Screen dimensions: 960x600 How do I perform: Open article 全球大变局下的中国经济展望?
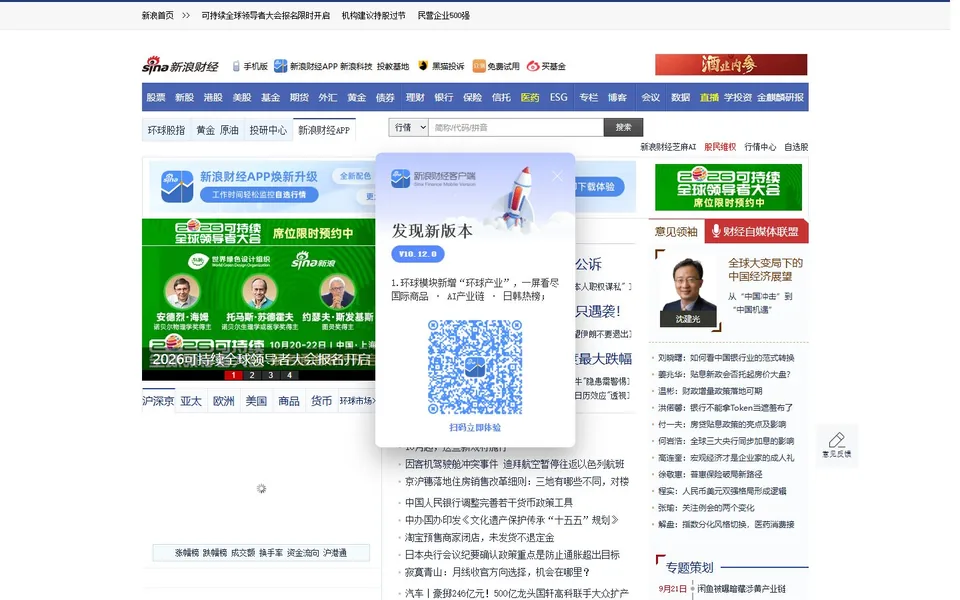pos(765,269)
